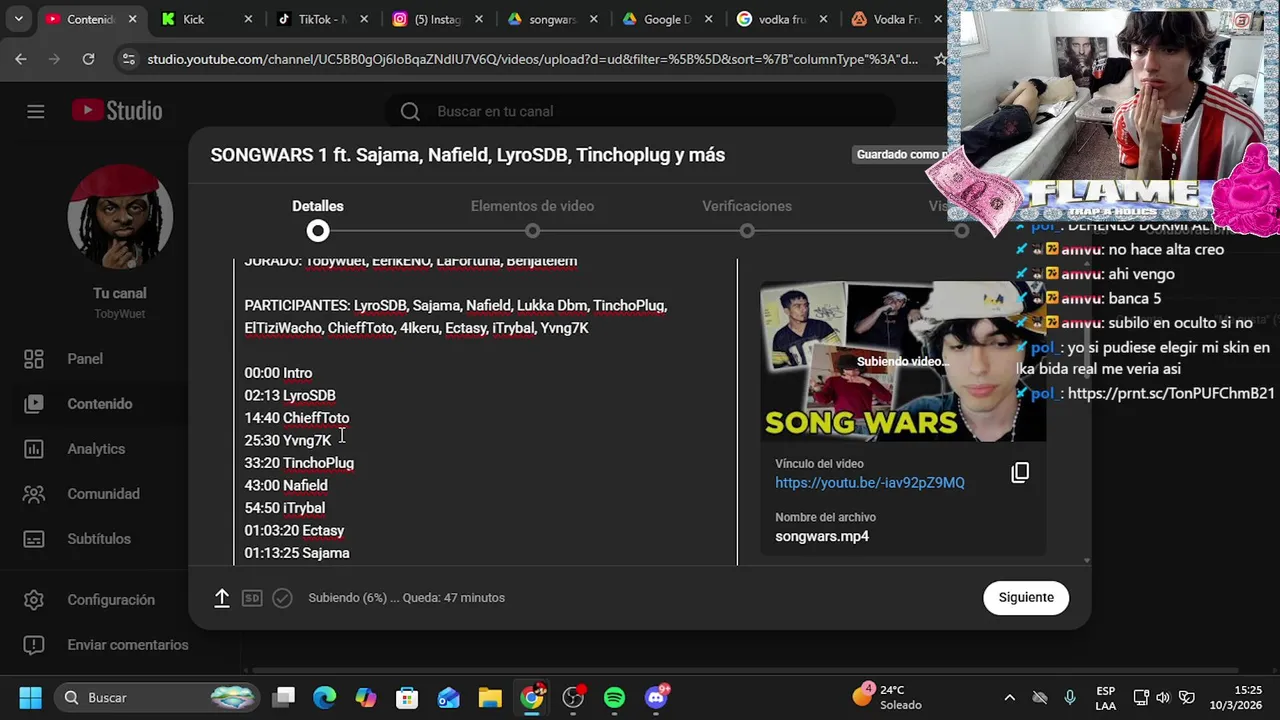This screenshot has width=1280, height=720.
Task: Expand the browser tab search dropdown
Action: pos(18,19)
